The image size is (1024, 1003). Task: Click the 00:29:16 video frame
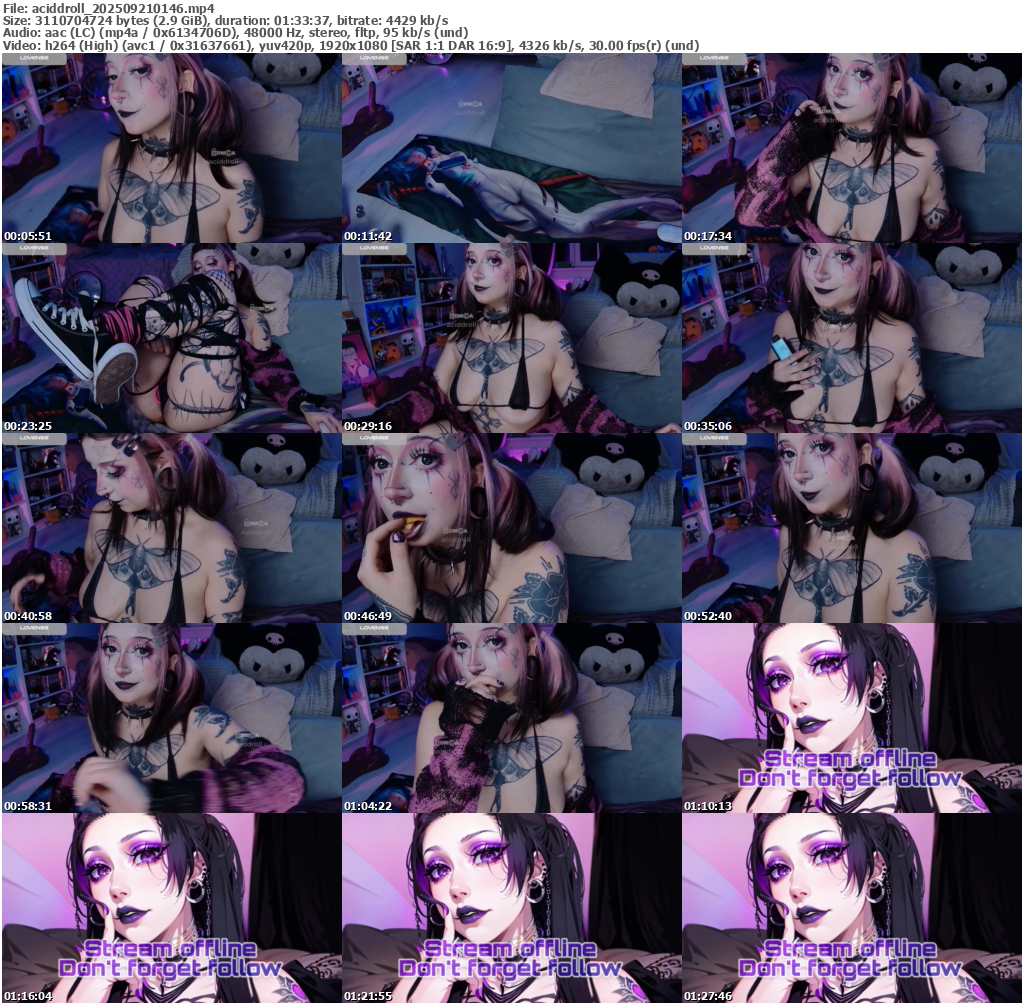(x=511, y=338)
